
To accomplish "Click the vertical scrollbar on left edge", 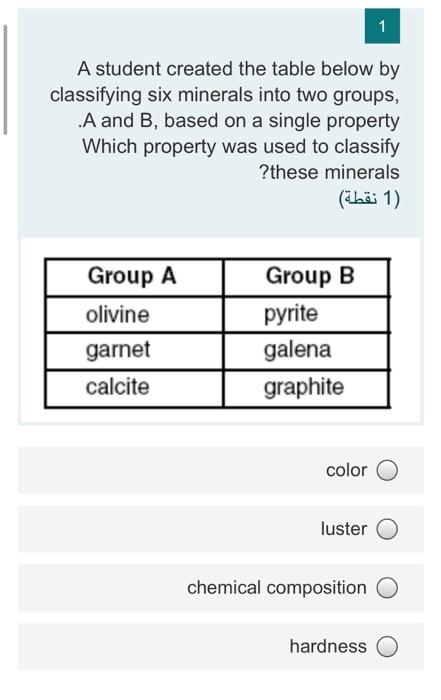I will [5, 80].
